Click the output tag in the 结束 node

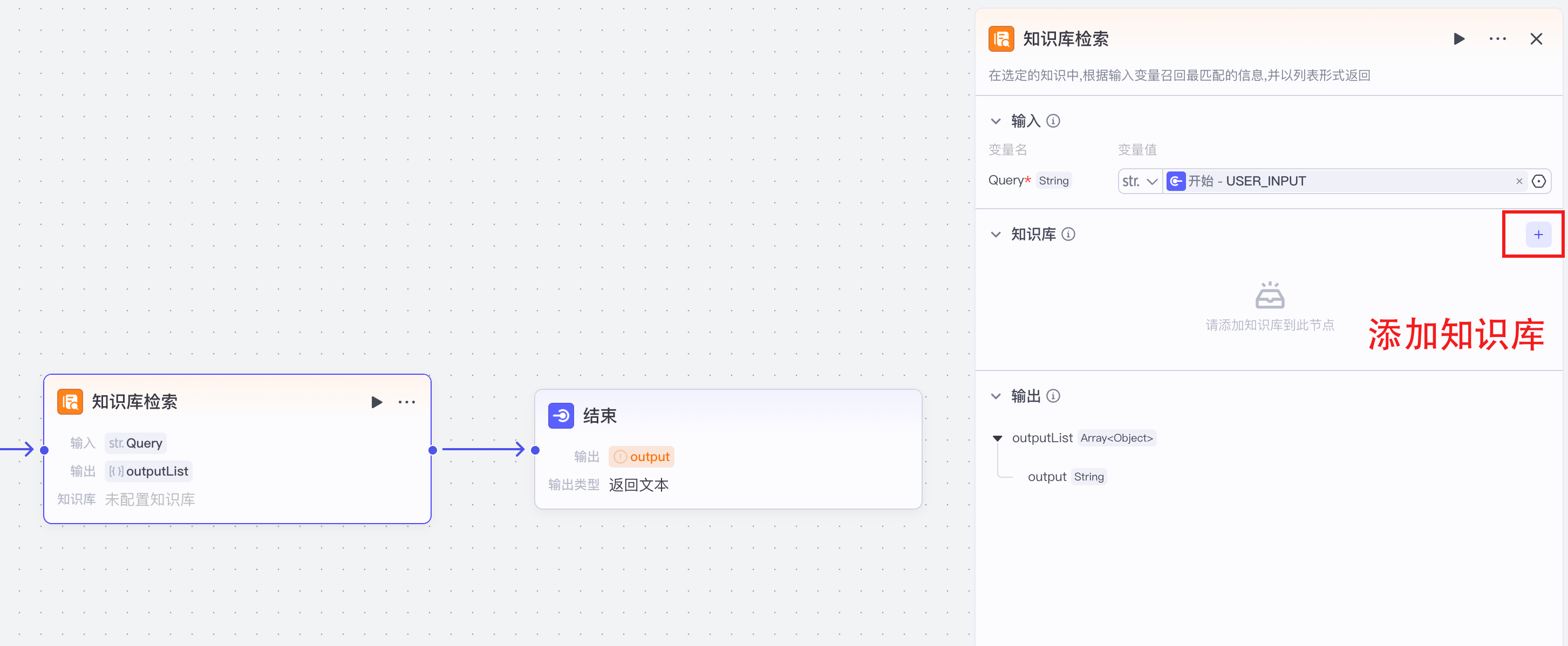(641, 456)
